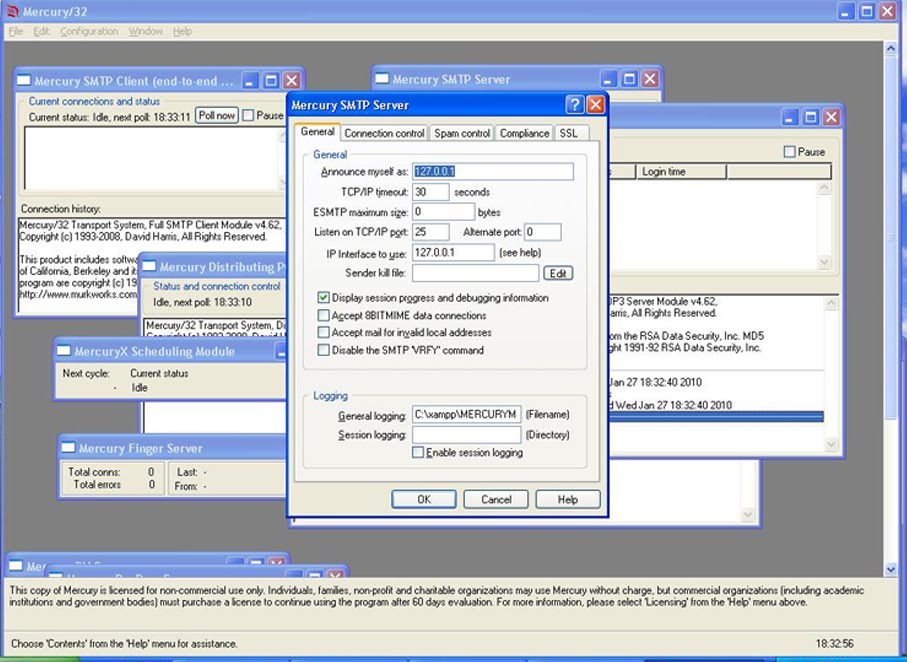Enable Accept mail for invalid local addresses
This screenshot has width=907, height=662.
[x=323, y=332]
